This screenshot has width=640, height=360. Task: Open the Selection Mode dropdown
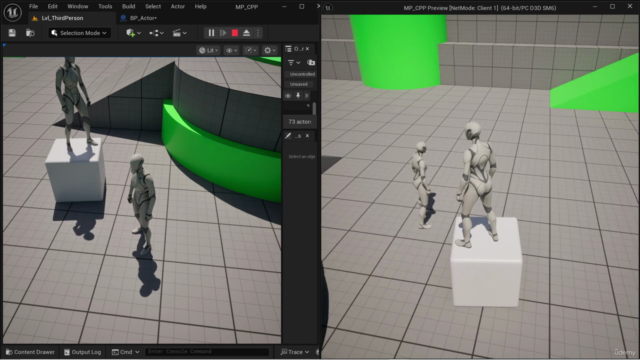point(79,33)
